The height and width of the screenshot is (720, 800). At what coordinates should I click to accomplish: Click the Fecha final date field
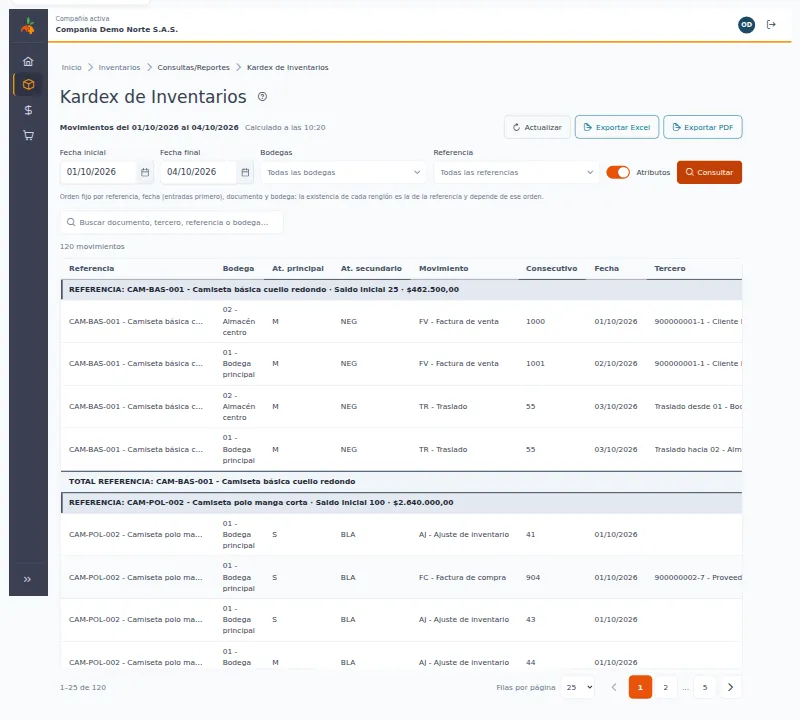[x=198, y=172]
